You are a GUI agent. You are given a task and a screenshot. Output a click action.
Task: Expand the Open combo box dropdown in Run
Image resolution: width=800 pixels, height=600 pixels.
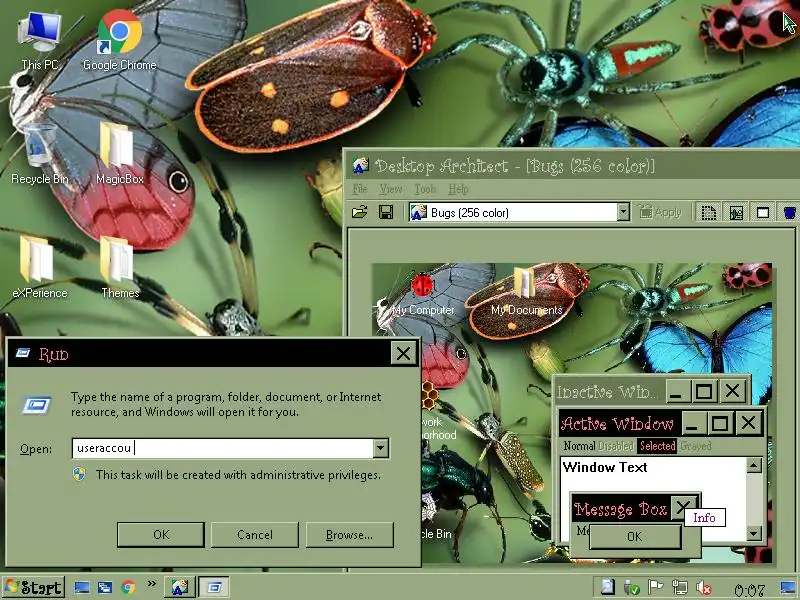click(381, 448)
